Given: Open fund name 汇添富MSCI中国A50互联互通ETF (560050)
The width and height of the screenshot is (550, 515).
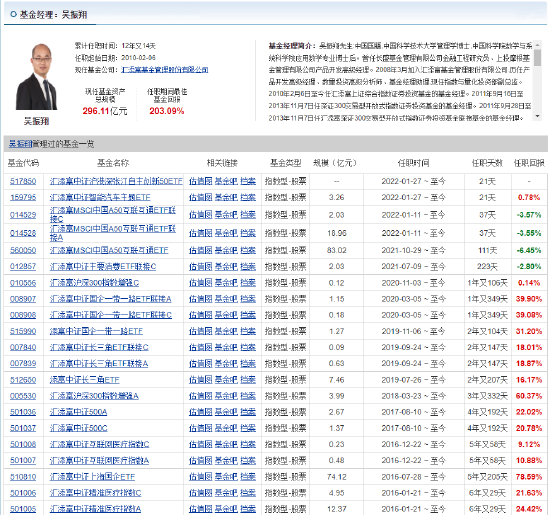Looking at the screenshot, I should click(109, 250).
